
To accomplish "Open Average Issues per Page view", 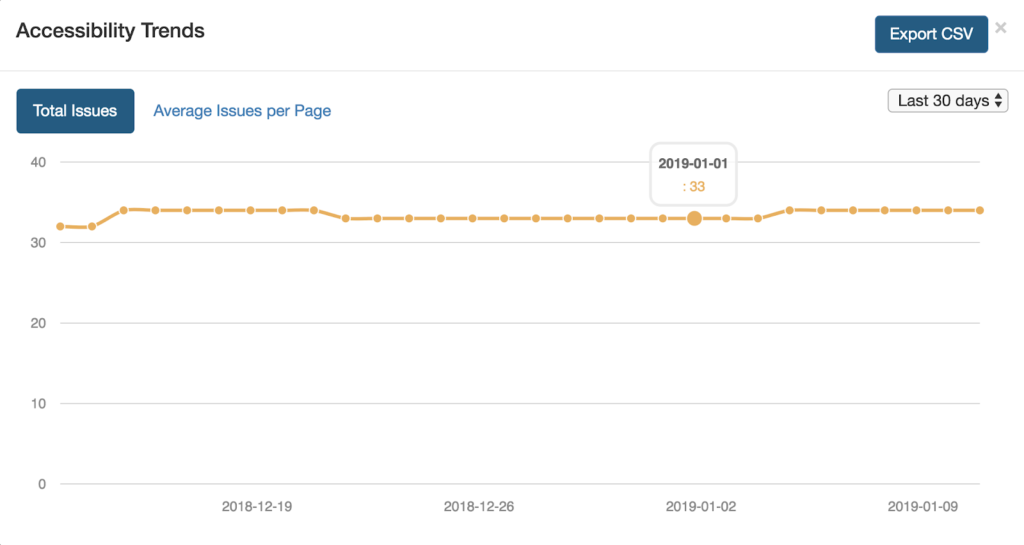I will [242, 111].
